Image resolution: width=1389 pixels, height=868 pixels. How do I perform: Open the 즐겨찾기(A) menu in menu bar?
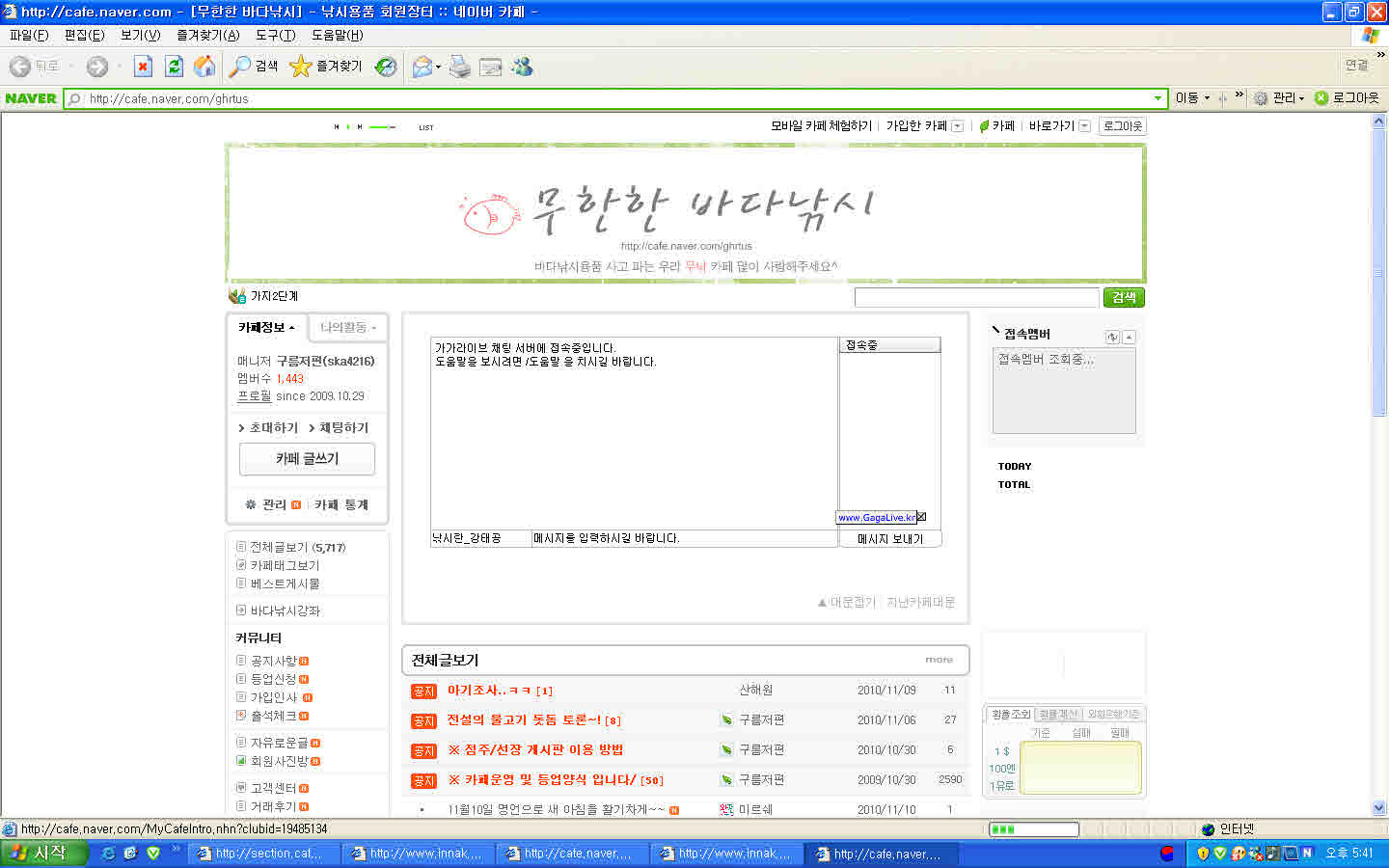[x=207, y=35]
